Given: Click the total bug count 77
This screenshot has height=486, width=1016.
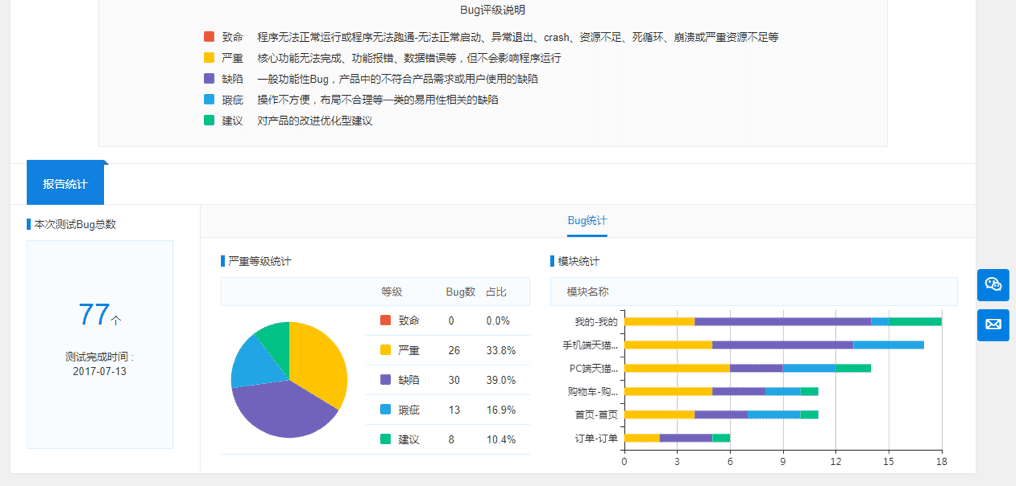Looking at the screenshot, I should click(94, 315).
